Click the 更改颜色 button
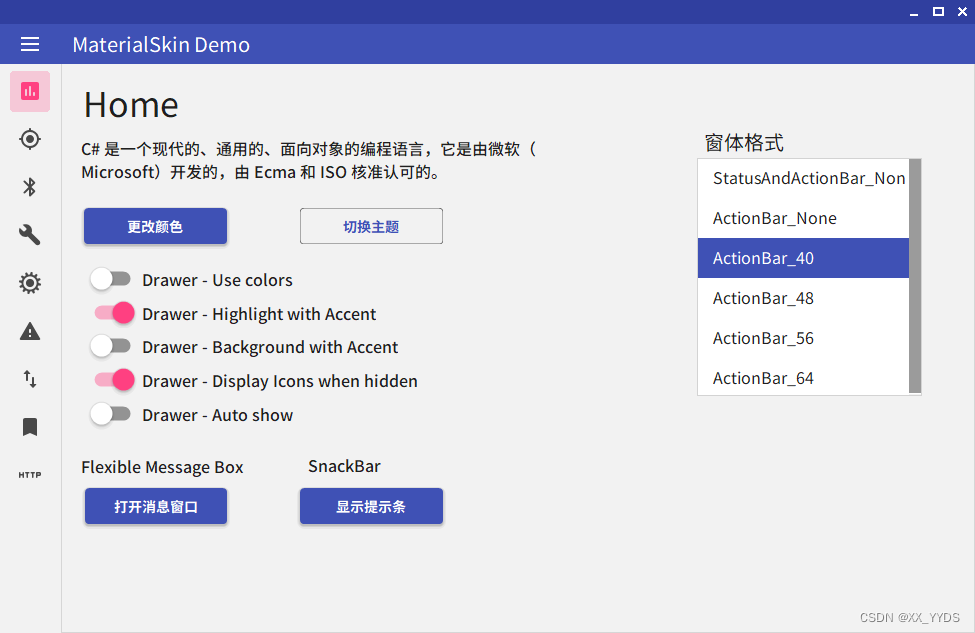This screenshot has width=975, height=633. [155, 226]
